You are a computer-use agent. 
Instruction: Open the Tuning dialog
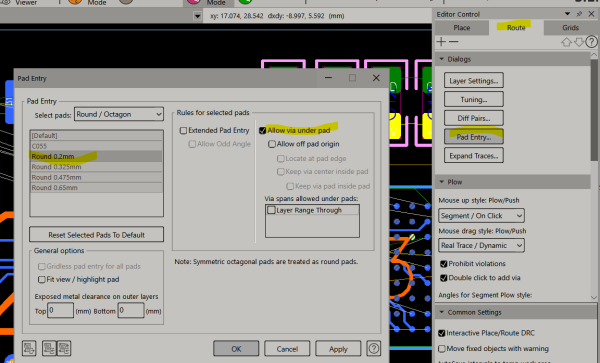click(x=474, y=99)
